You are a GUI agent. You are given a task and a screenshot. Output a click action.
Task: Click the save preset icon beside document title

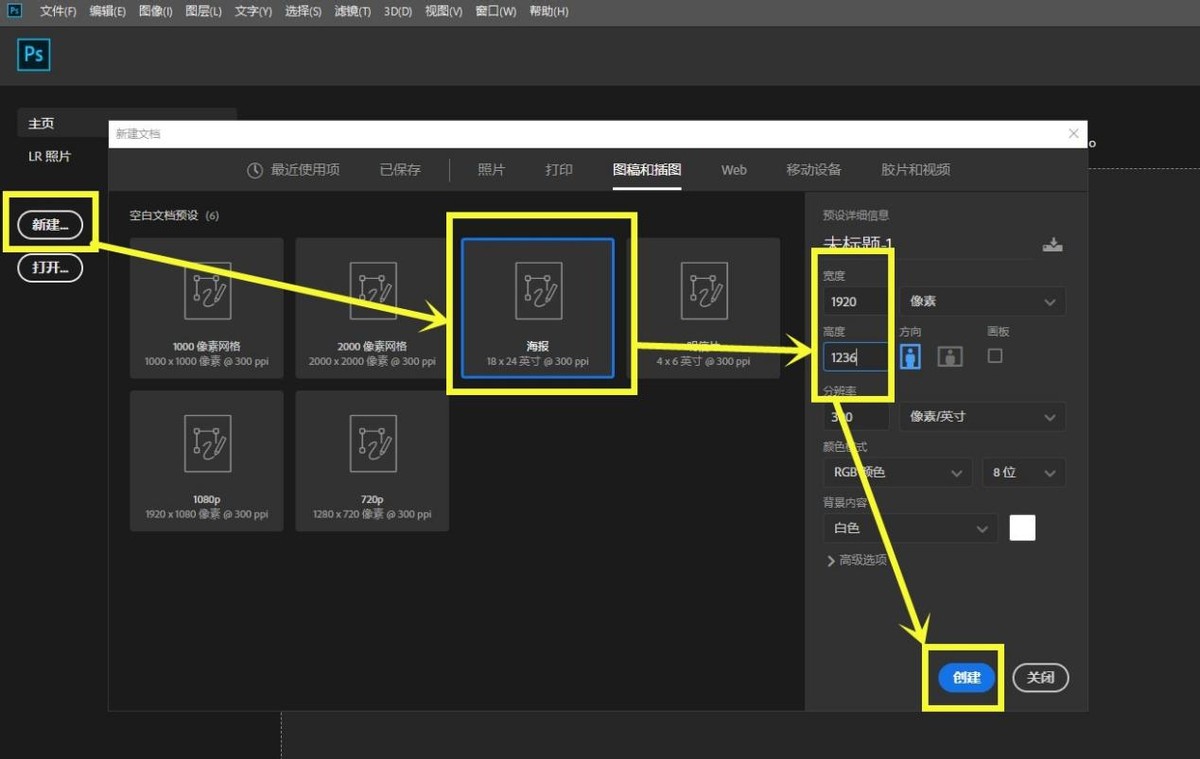pos(1052,245)
